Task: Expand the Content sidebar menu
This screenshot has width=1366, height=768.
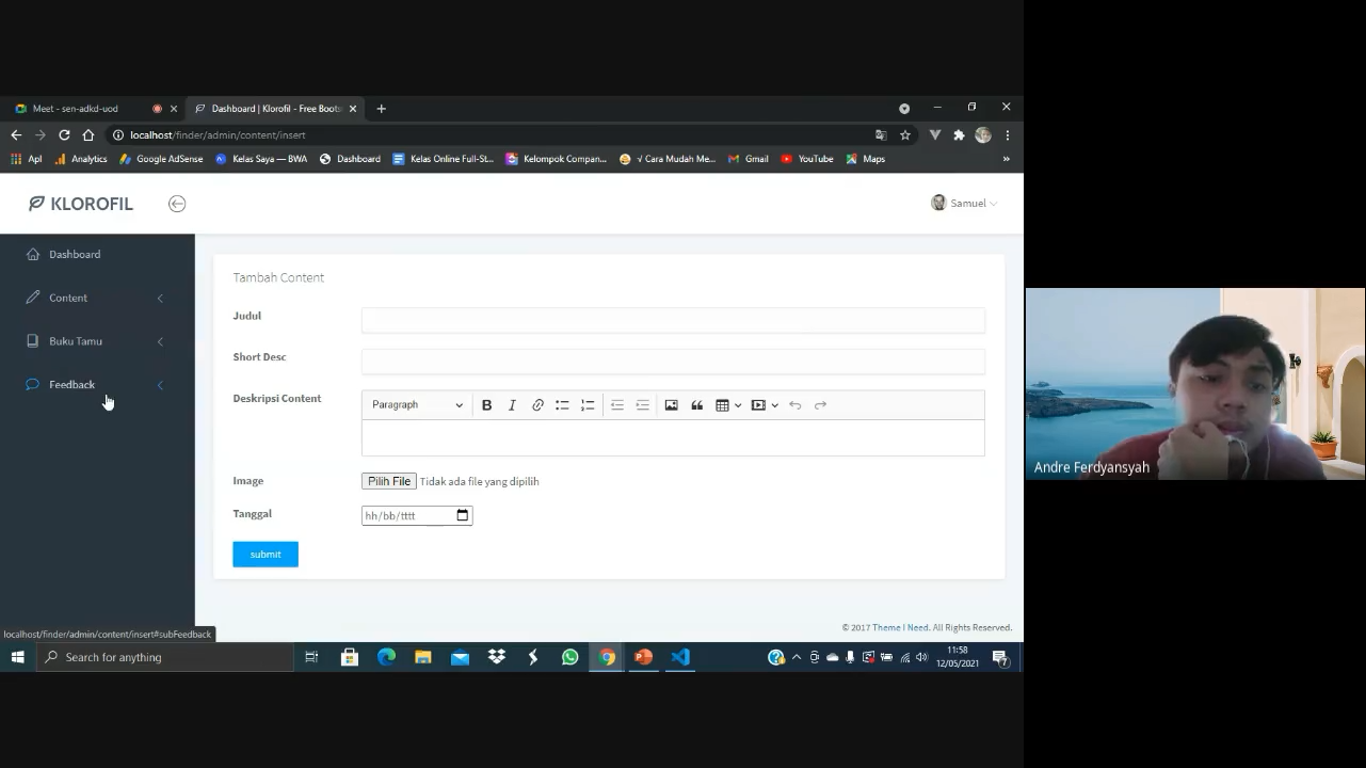Action: pos(97,298)
